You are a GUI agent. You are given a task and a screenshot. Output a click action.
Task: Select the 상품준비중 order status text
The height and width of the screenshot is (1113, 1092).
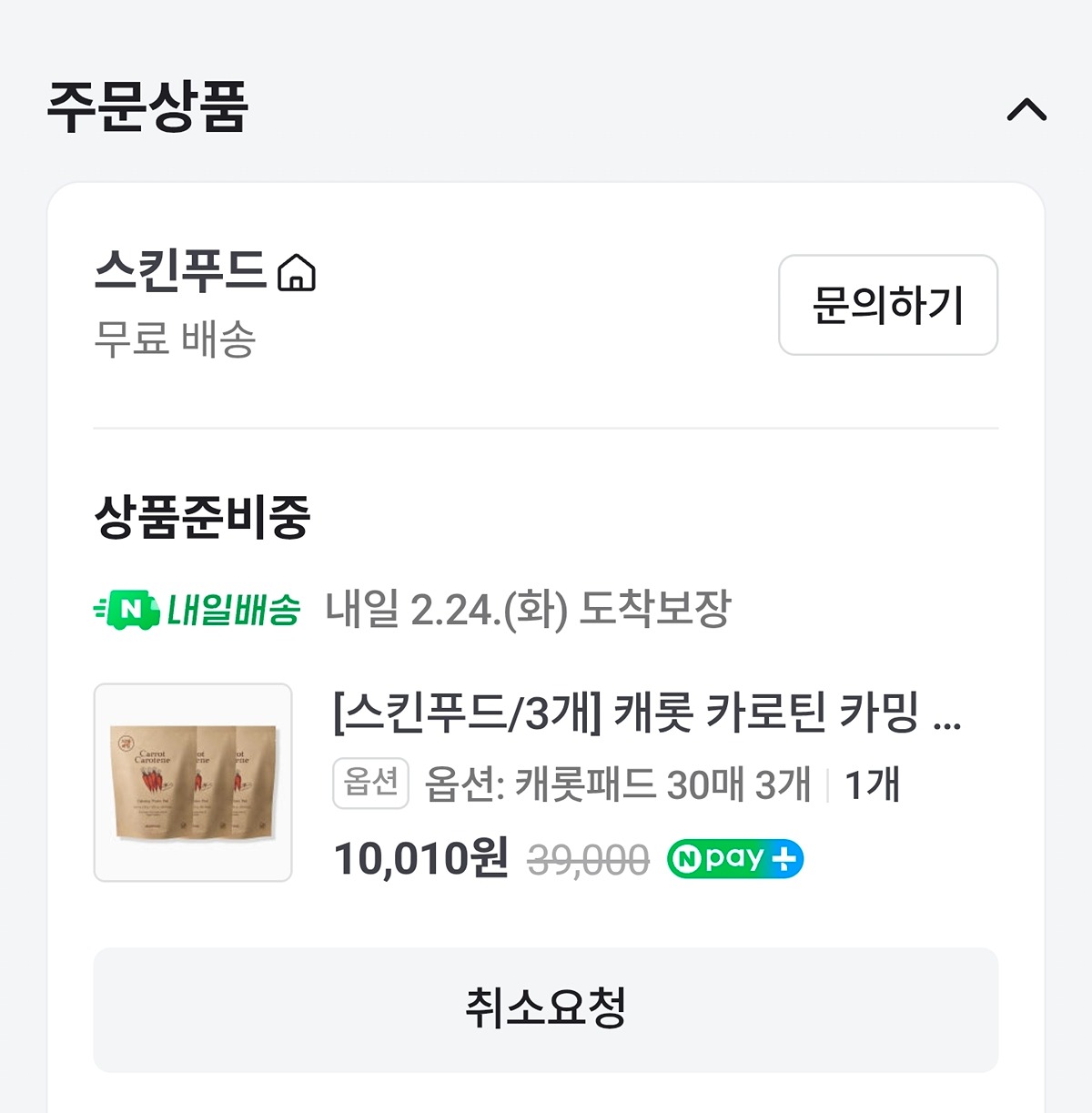(202, 516)
